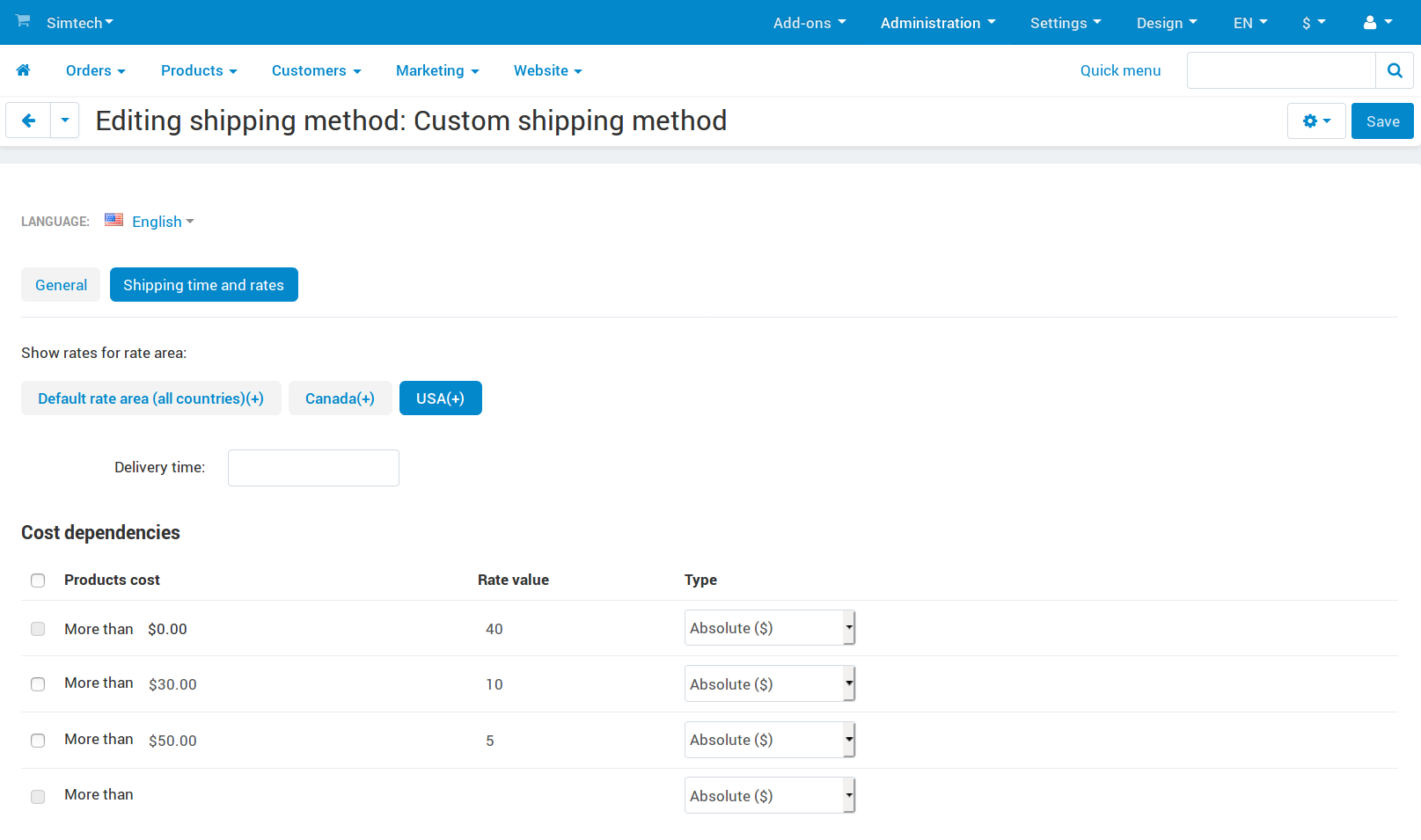Expand the English language selector
The height and width of the screenshot is (840, 1421).
[x=163, y=222]
